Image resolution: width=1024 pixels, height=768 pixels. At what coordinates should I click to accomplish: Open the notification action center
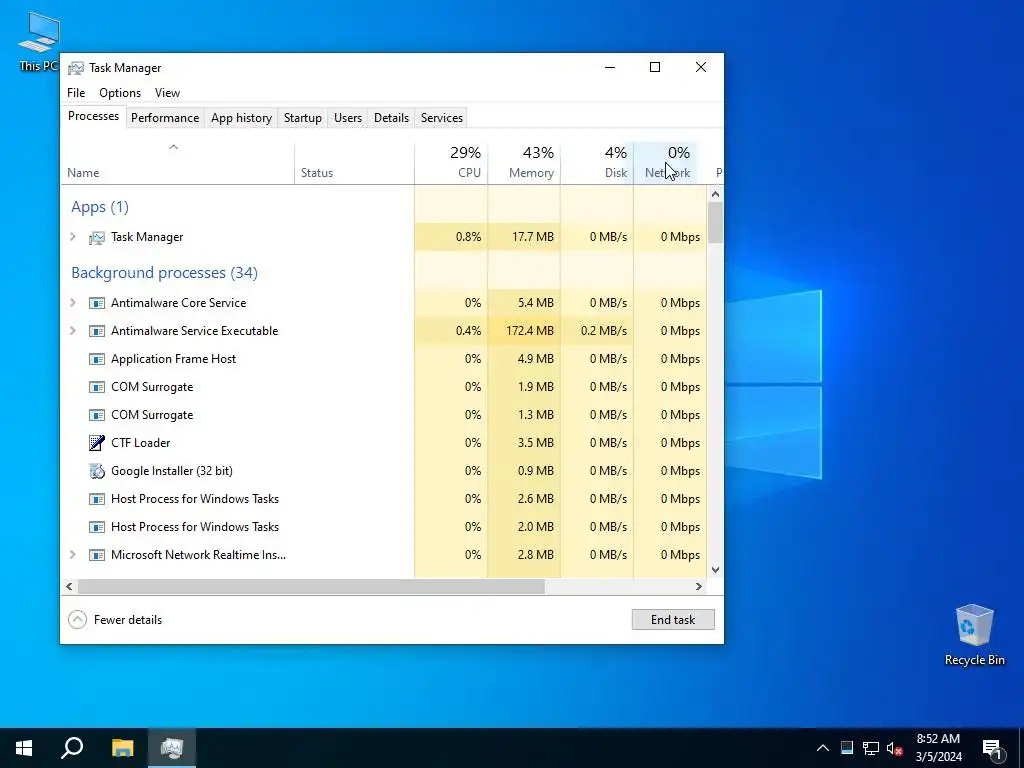pyautogui.click(x=992, y=748)
